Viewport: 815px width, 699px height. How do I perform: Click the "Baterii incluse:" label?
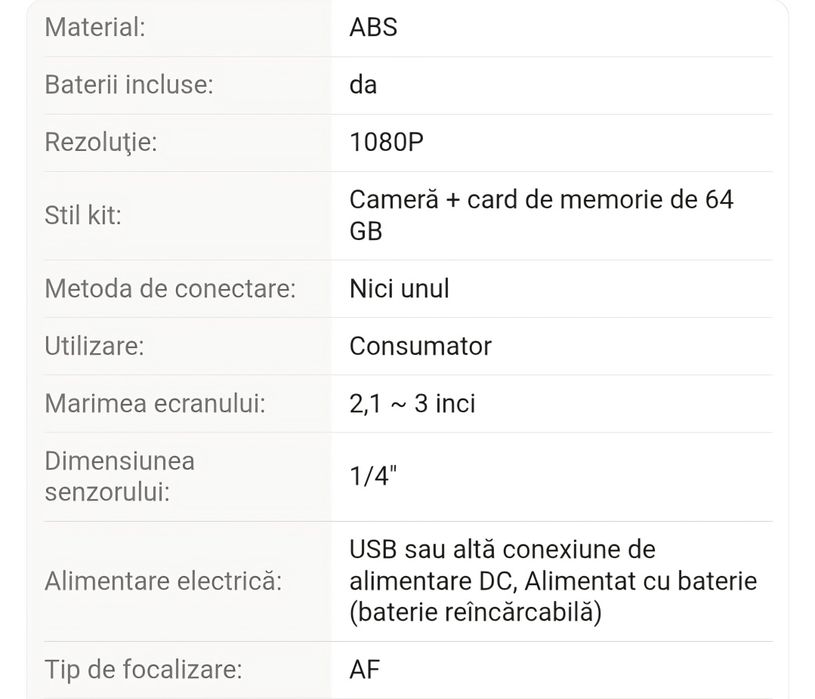129,85
